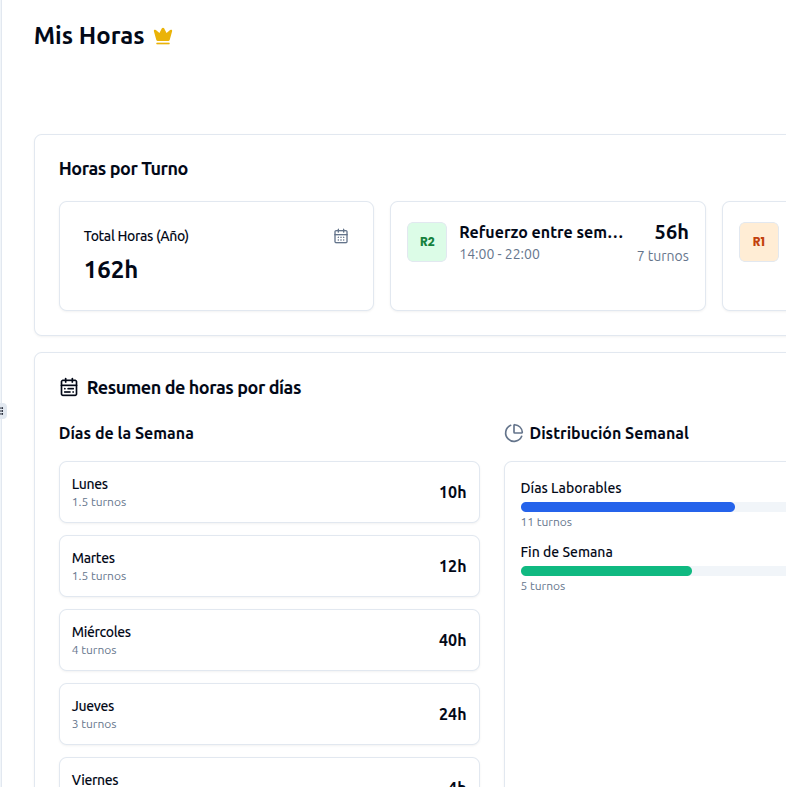
Task: Click the calendar icon in Total Horas card
Action: click(x=341, y=236)
